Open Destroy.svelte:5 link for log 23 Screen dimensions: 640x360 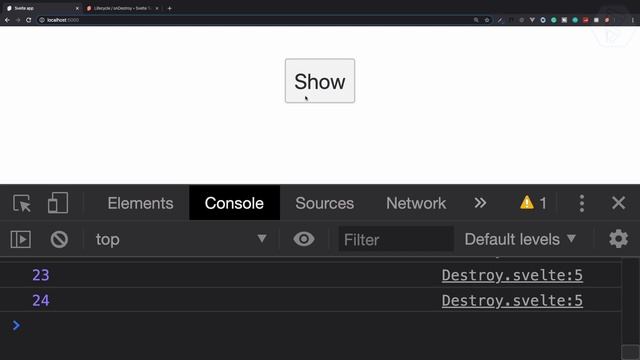[x=512, y=275]
